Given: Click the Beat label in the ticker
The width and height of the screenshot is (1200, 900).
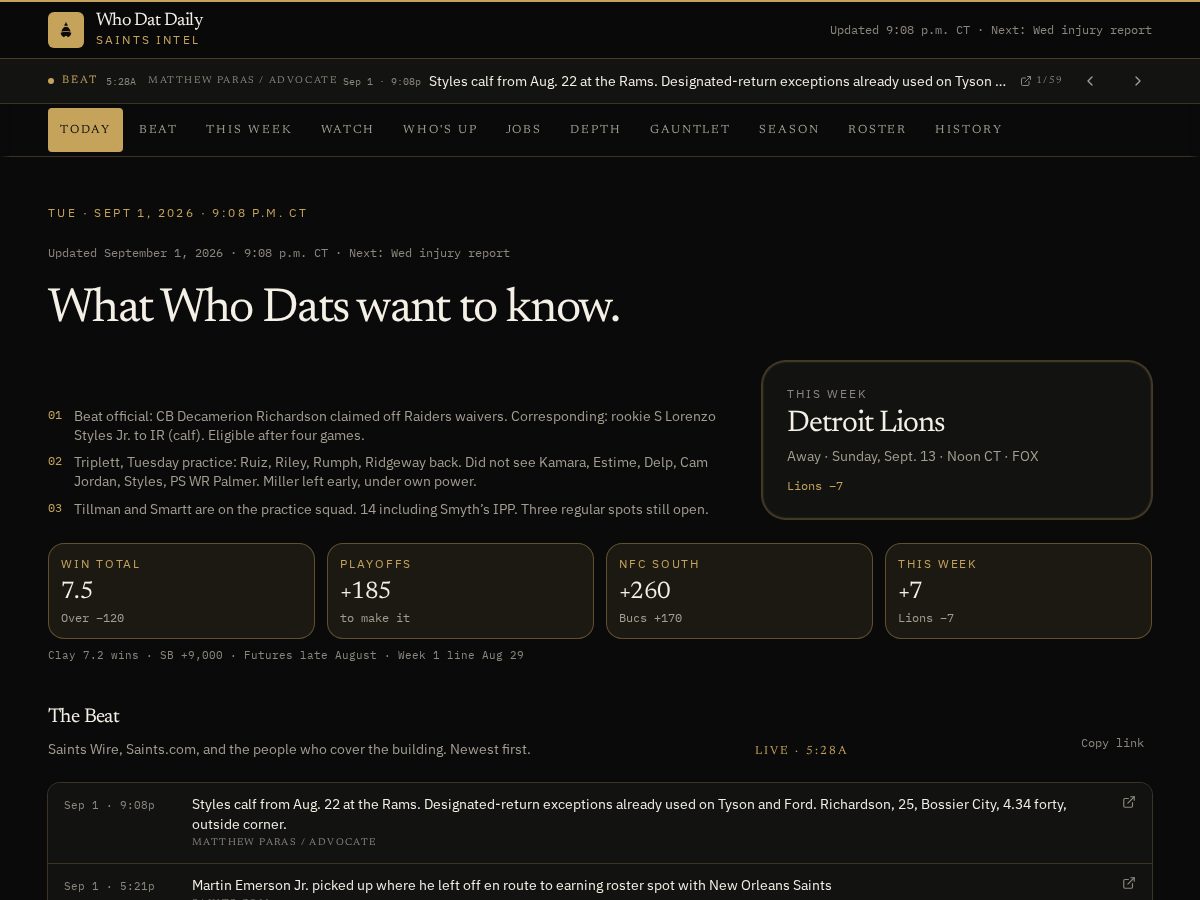Looking at the screenshot, I should point(79,80).
